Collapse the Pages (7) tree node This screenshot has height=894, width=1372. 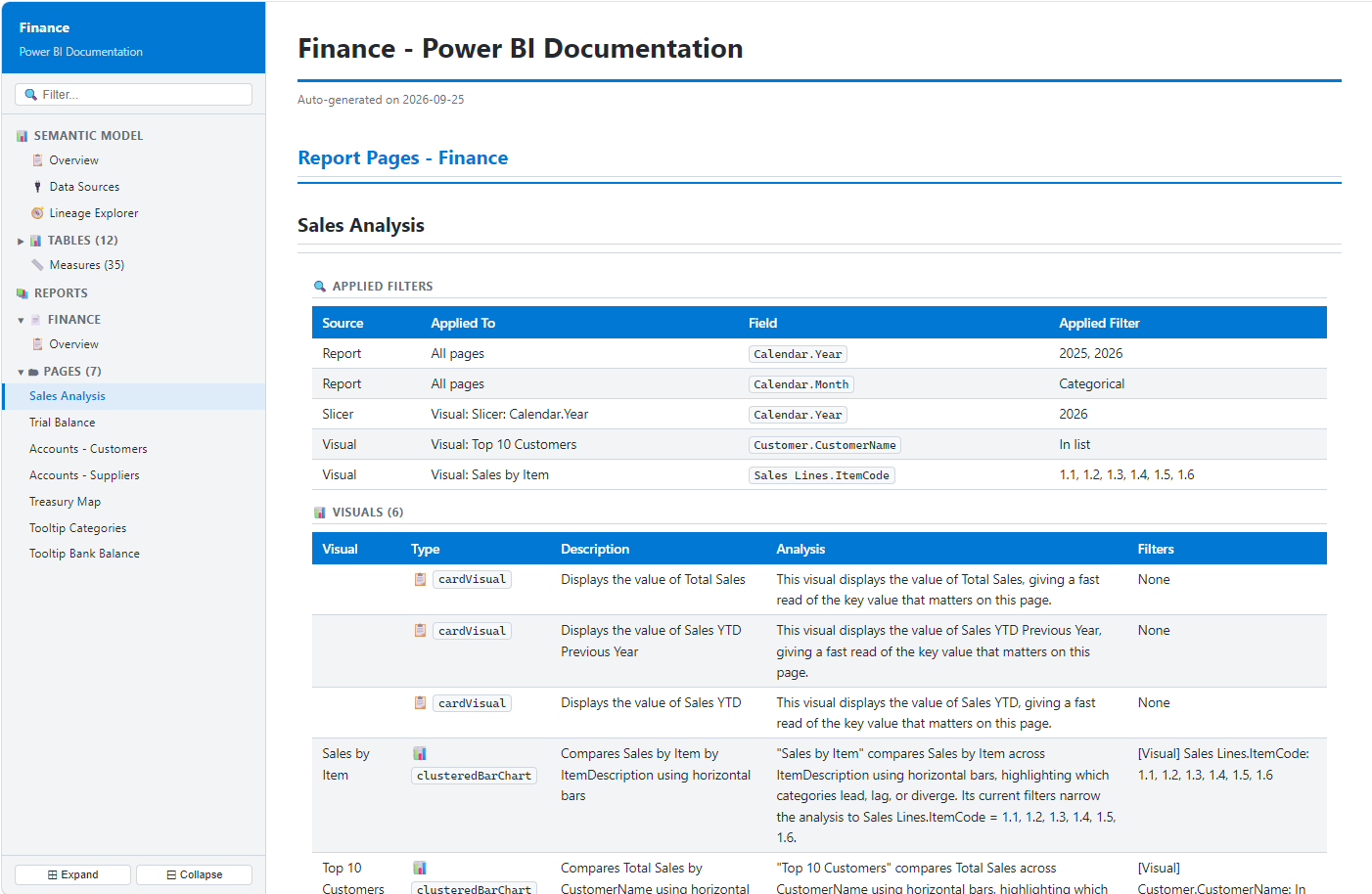(x=21, y=372)
